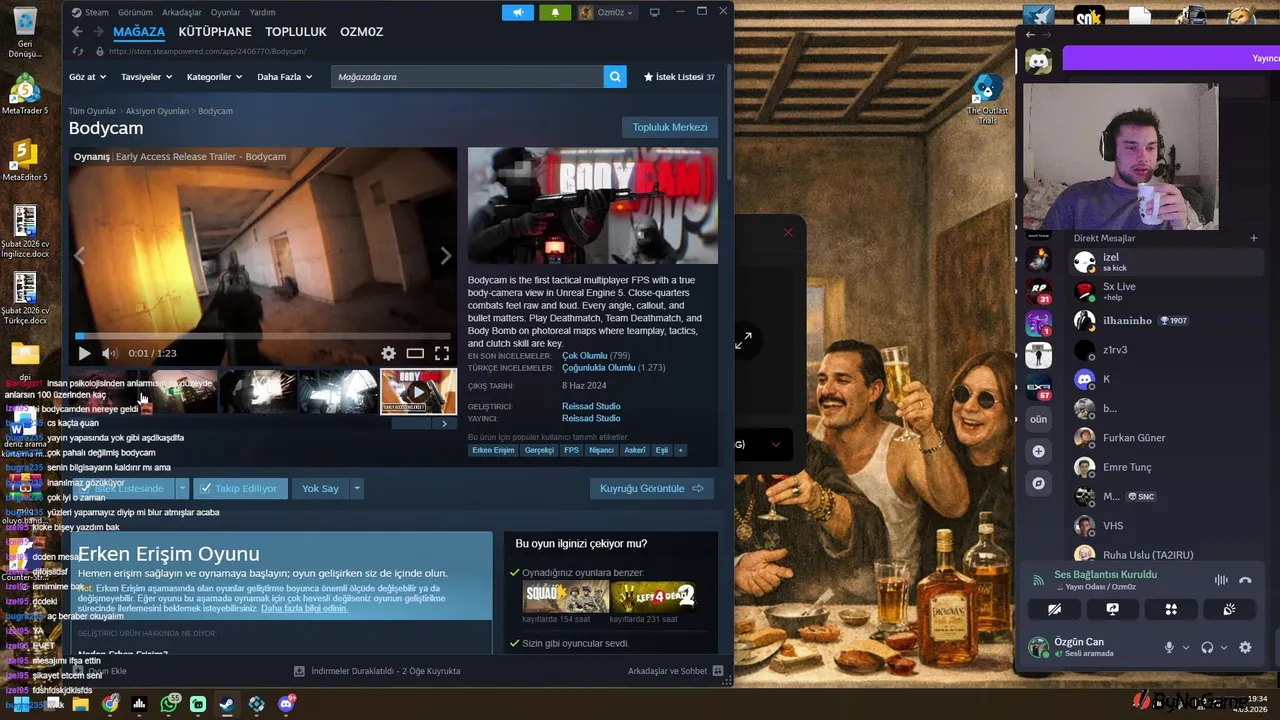Disconnect from Discord voice call
This screenshot has height=720, width=1280.
[1245, 580]
